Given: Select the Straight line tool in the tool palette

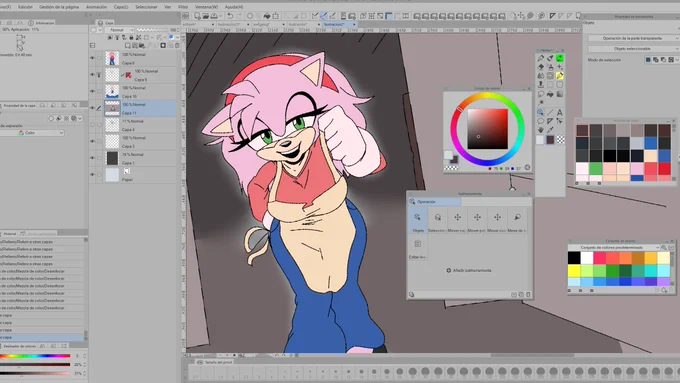Looking at the screenshot, I should tap(550, 112).
